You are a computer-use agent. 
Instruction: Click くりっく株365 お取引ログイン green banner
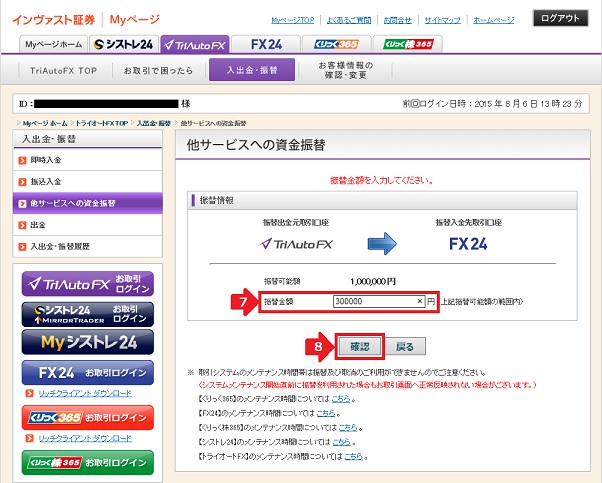point(88,462)
